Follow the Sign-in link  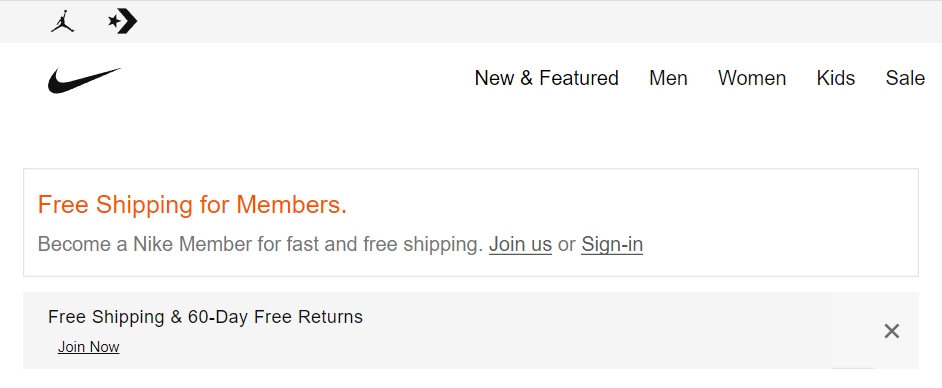[612, 244]
